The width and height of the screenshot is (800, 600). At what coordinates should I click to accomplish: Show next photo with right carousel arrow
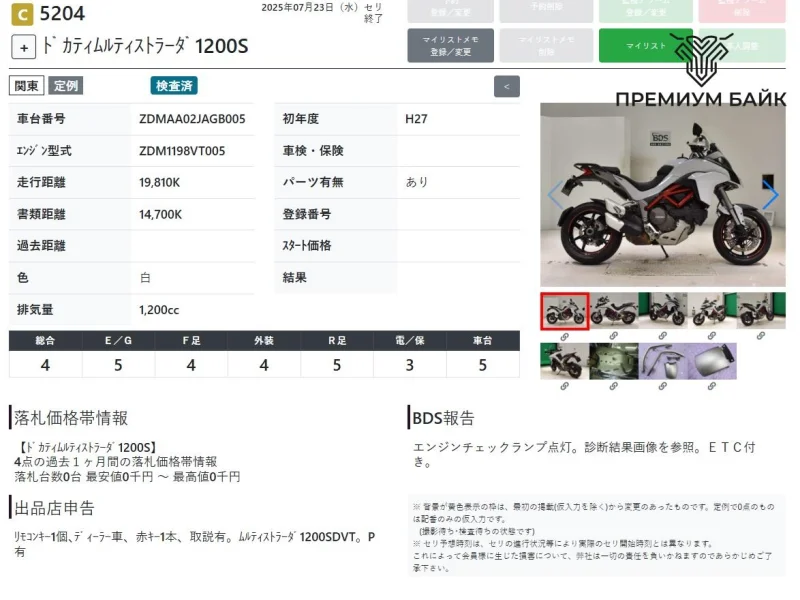pyautogui.click(x=770, y=195)
